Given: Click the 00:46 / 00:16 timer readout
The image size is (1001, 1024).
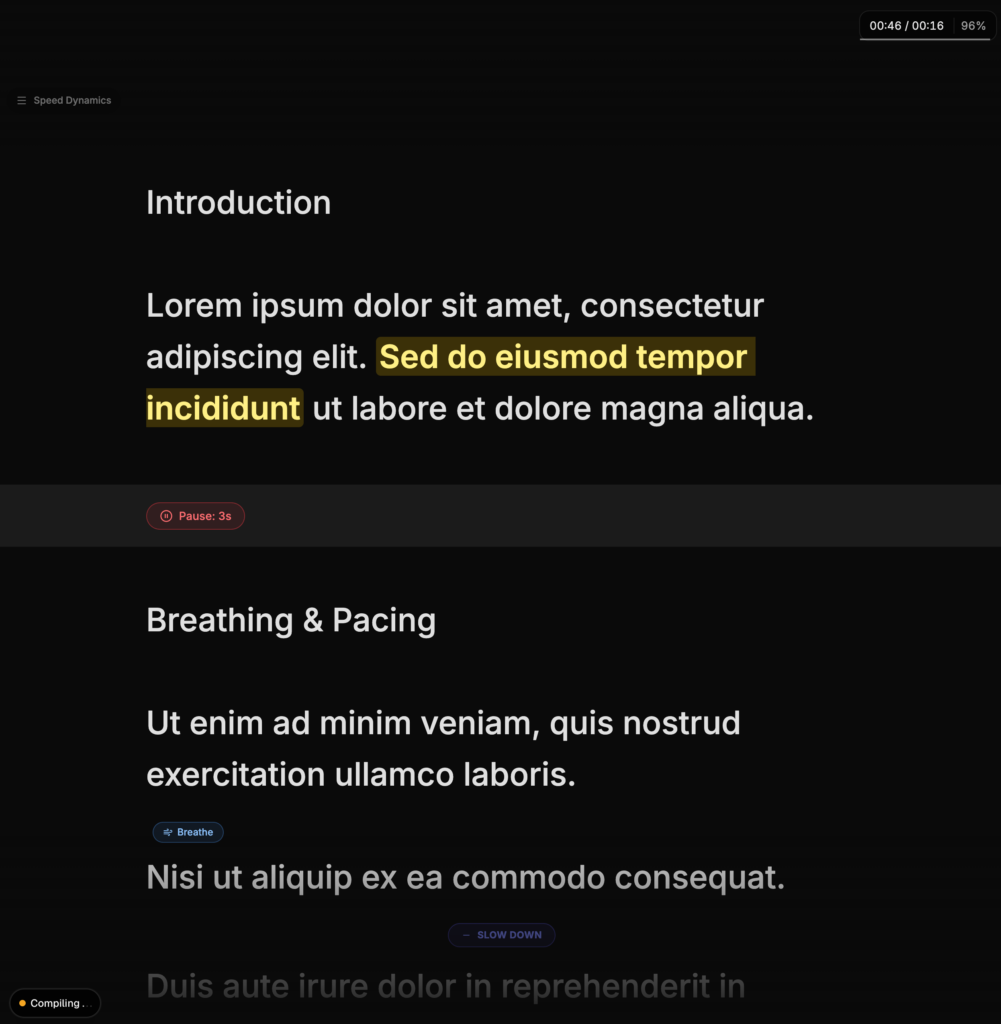Looking at the screenshot, I should click(906, 26).
